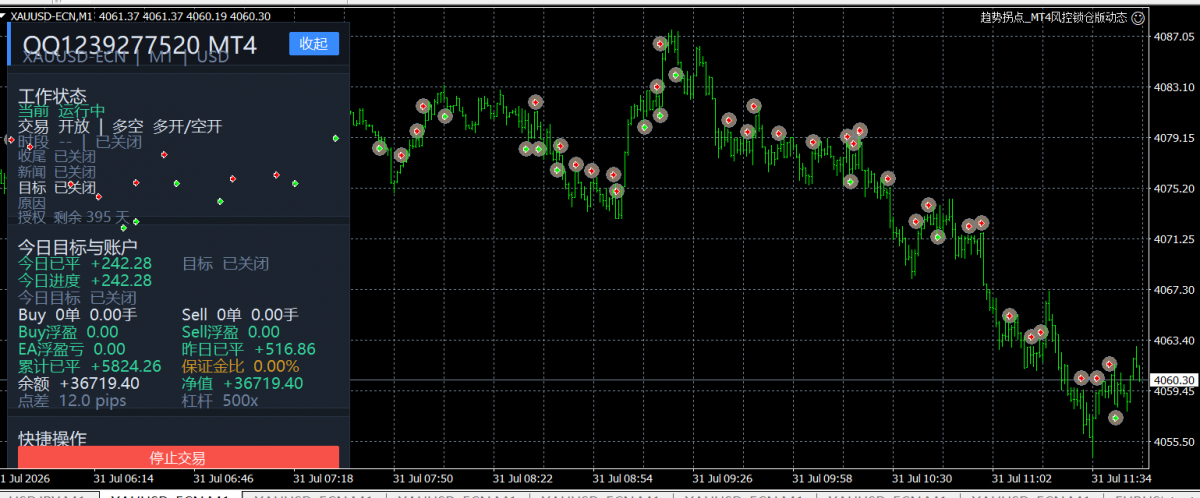Click the red 停止交易 button

(178, 458)
